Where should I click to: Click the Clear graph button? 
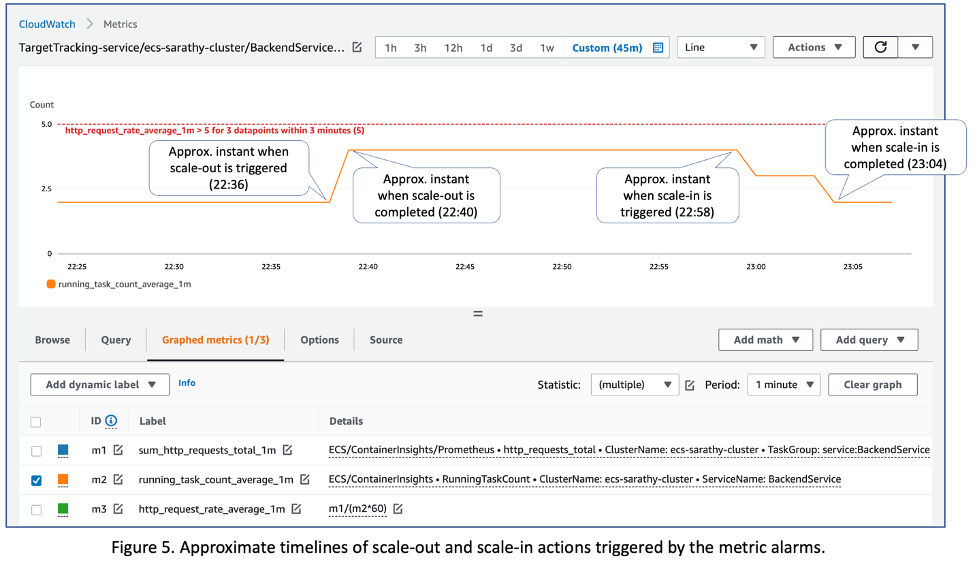[x=872, y=385]
